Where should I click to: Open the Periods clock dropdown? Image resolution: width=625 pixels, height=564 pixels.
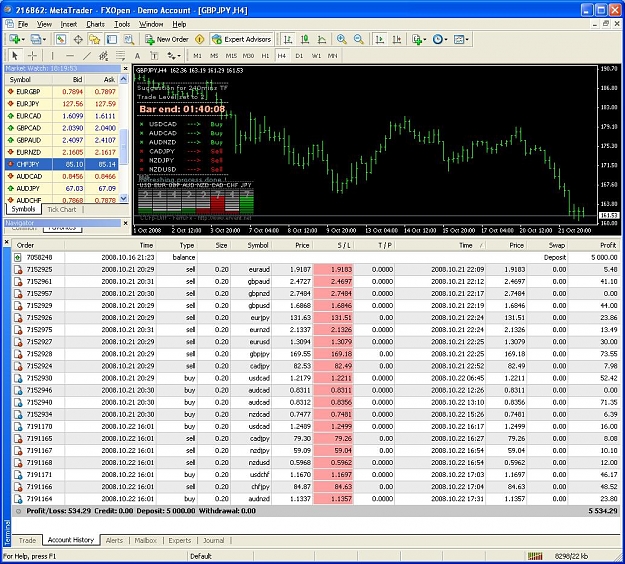click(440, 39)
